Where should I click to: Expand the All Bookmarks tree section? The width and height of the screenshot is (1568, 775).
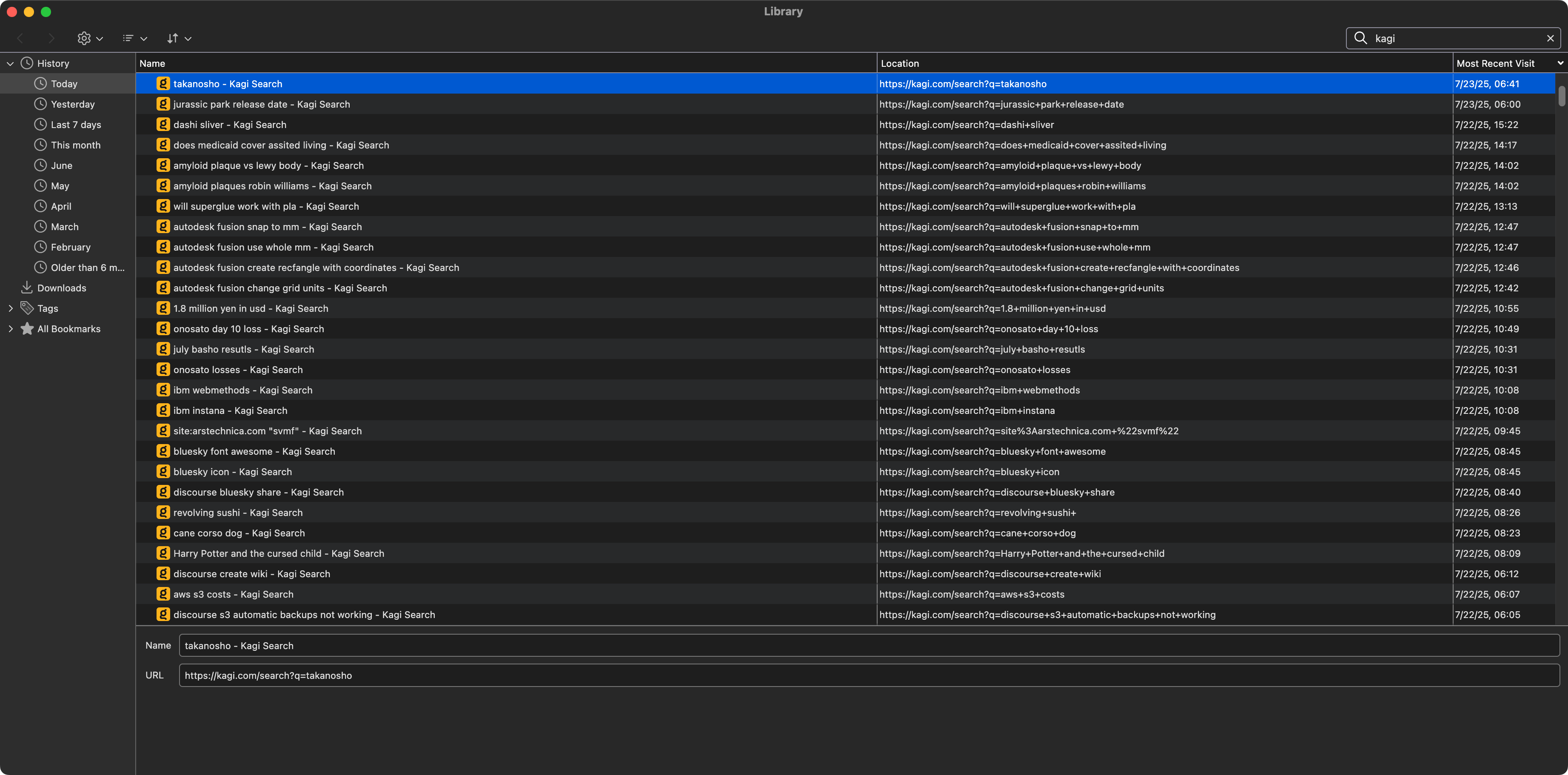click(10, 329)
